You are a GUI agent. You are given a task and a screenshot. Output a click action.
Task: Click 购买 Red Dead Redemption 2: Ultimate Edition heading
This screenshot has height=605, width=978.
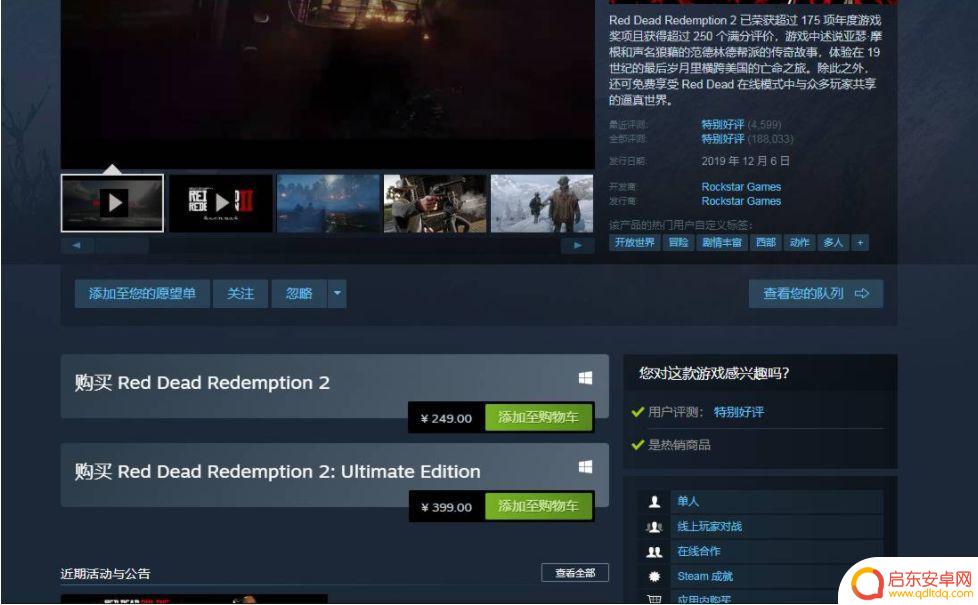(278, 471)
